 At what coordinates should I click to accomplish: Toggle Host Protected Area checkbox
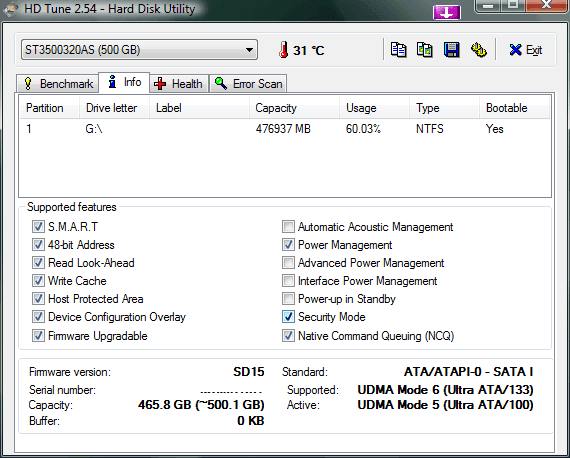(x=38, y=299)
